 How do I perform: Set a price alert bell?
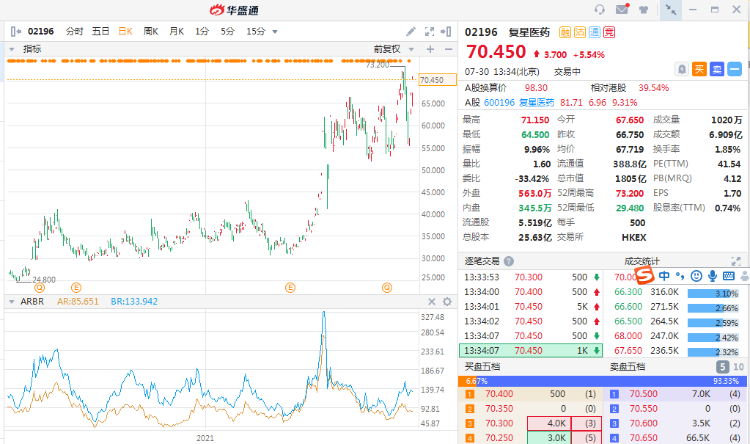pyautogui.click(x=682, y=69)
